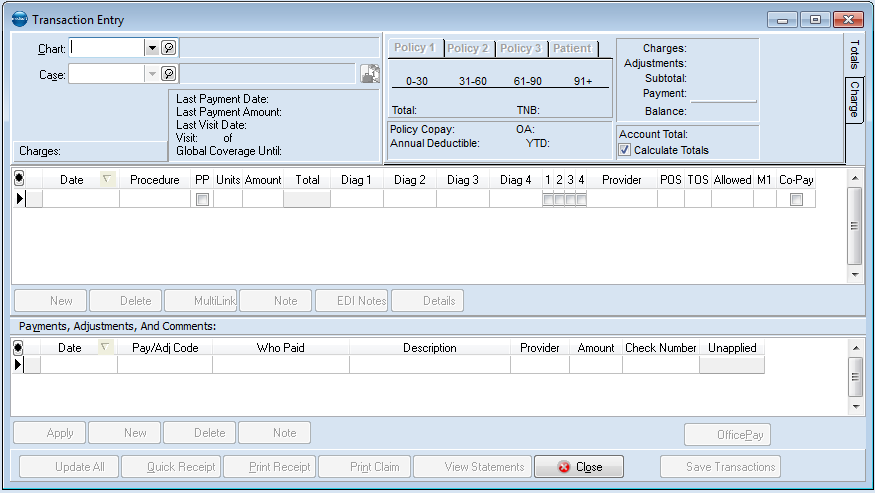Click the Chart lookup magnifier icon
875x493 pixels.
(x=169, y=47)
